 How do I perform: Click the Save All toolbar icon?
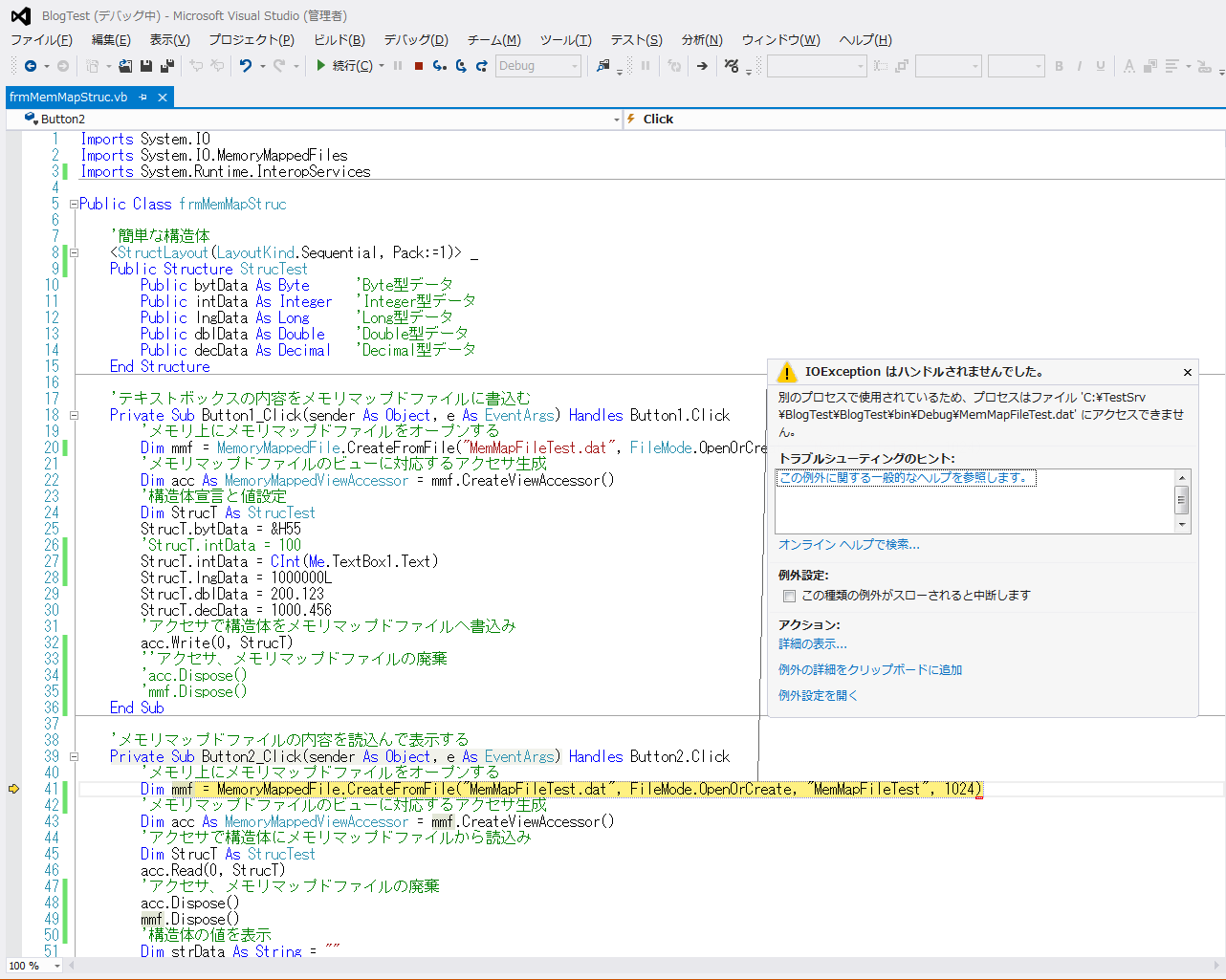(166, 66)
